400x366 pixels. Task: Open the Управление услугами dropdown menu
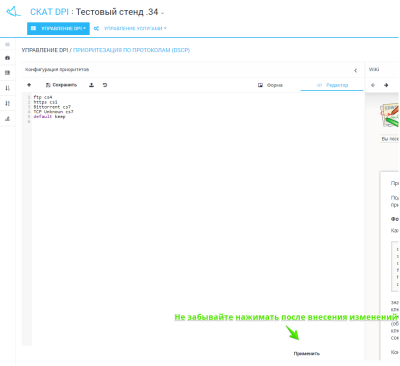coord(130,29)
